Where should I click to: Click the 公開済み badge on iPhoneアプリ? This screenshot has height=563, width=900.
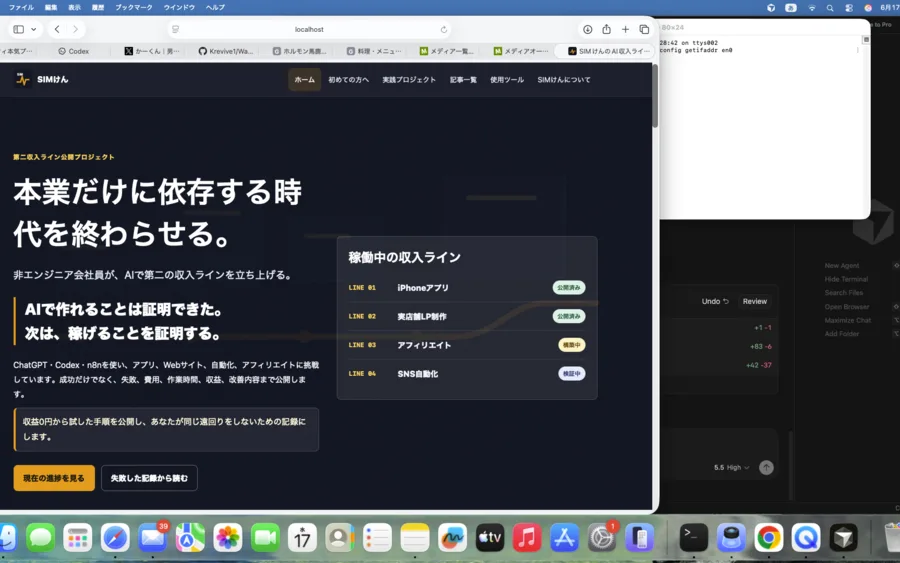(x=569, y=288)
